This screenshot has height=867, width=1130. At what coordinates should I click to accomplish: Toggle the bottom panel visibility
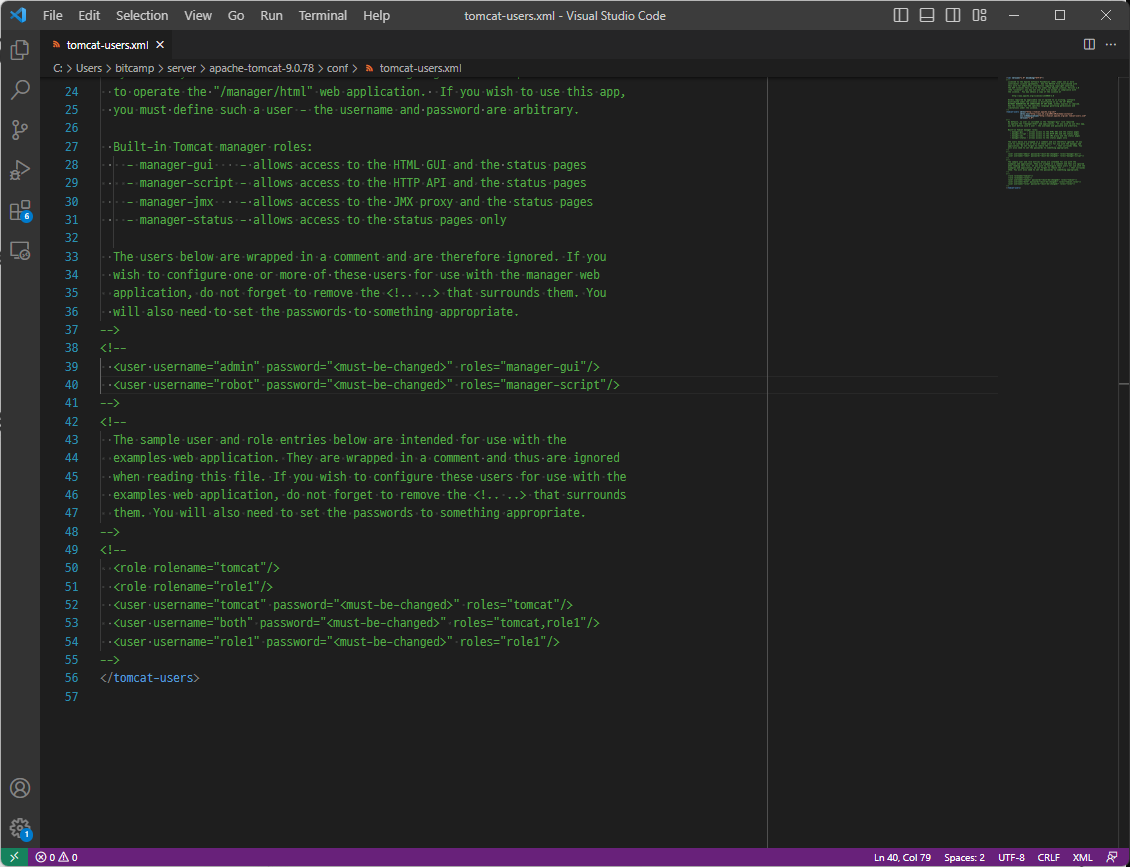(927, 15)
